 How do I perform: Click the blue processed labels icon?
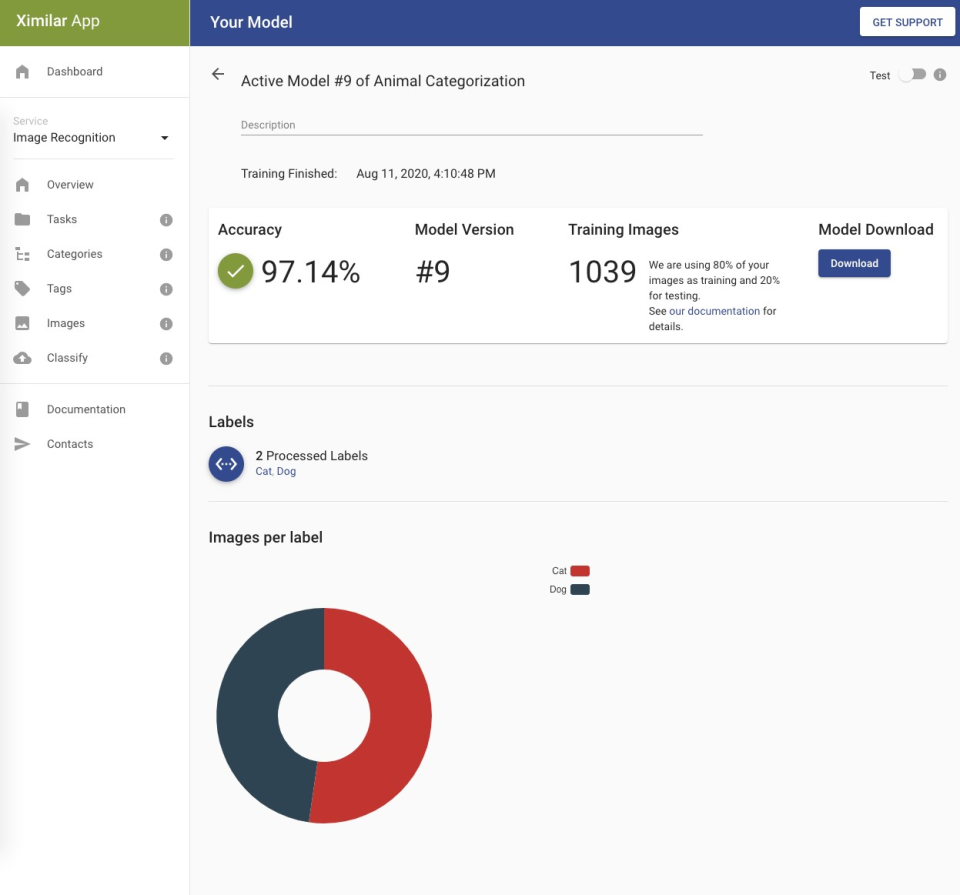(x=226, y=464)
